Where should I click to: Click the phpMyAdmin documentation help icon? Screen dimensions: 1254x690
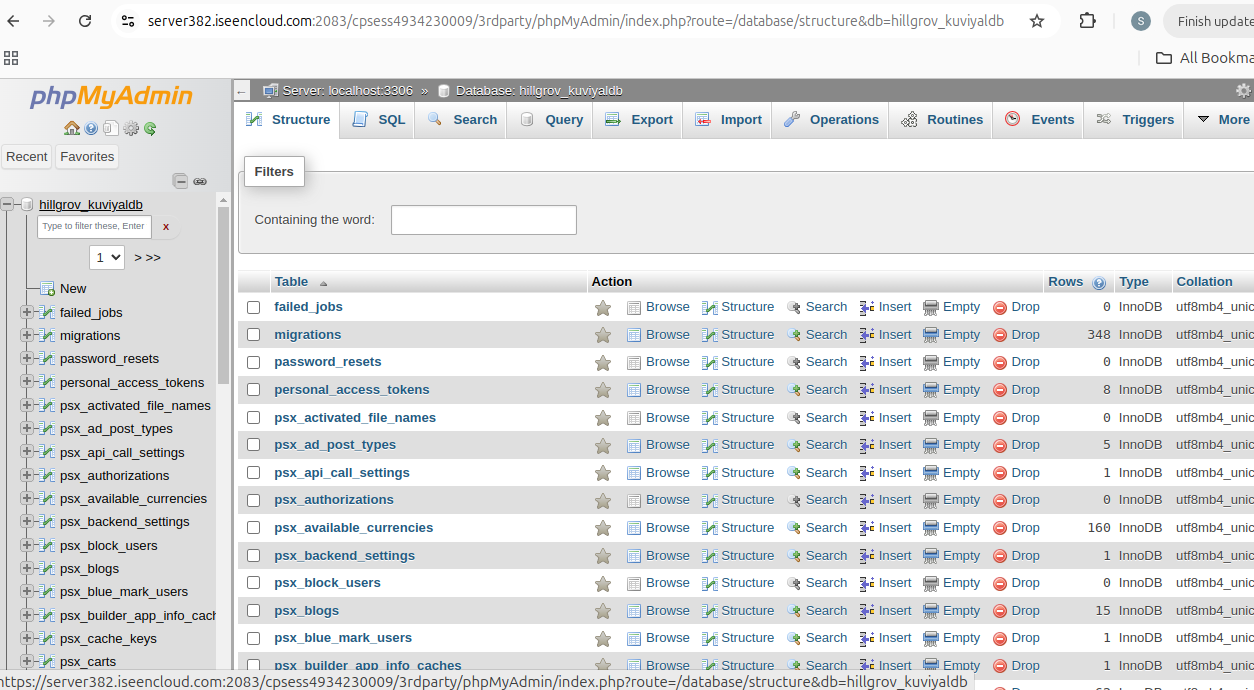pos(91,128)
